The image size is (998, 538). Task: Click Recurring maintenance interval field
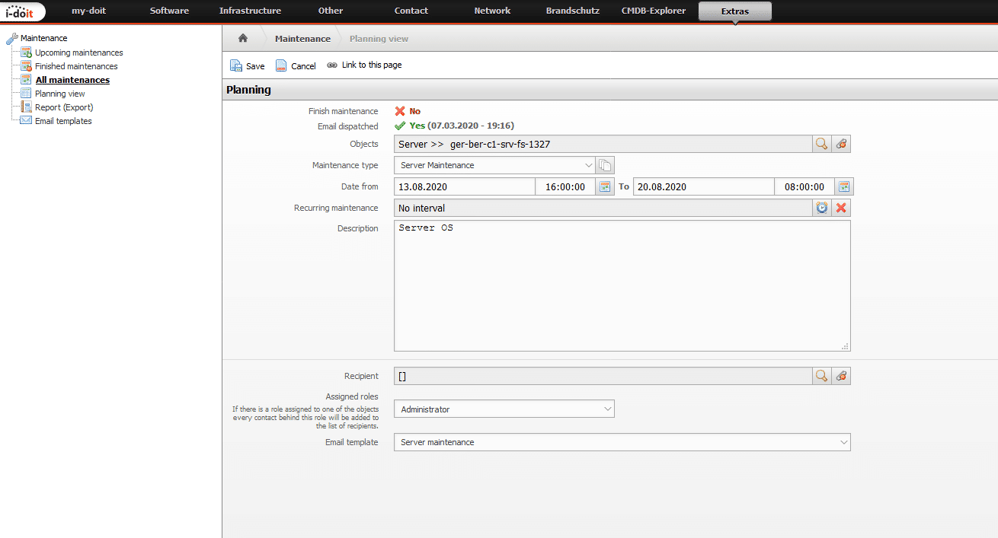coord(603,208)
